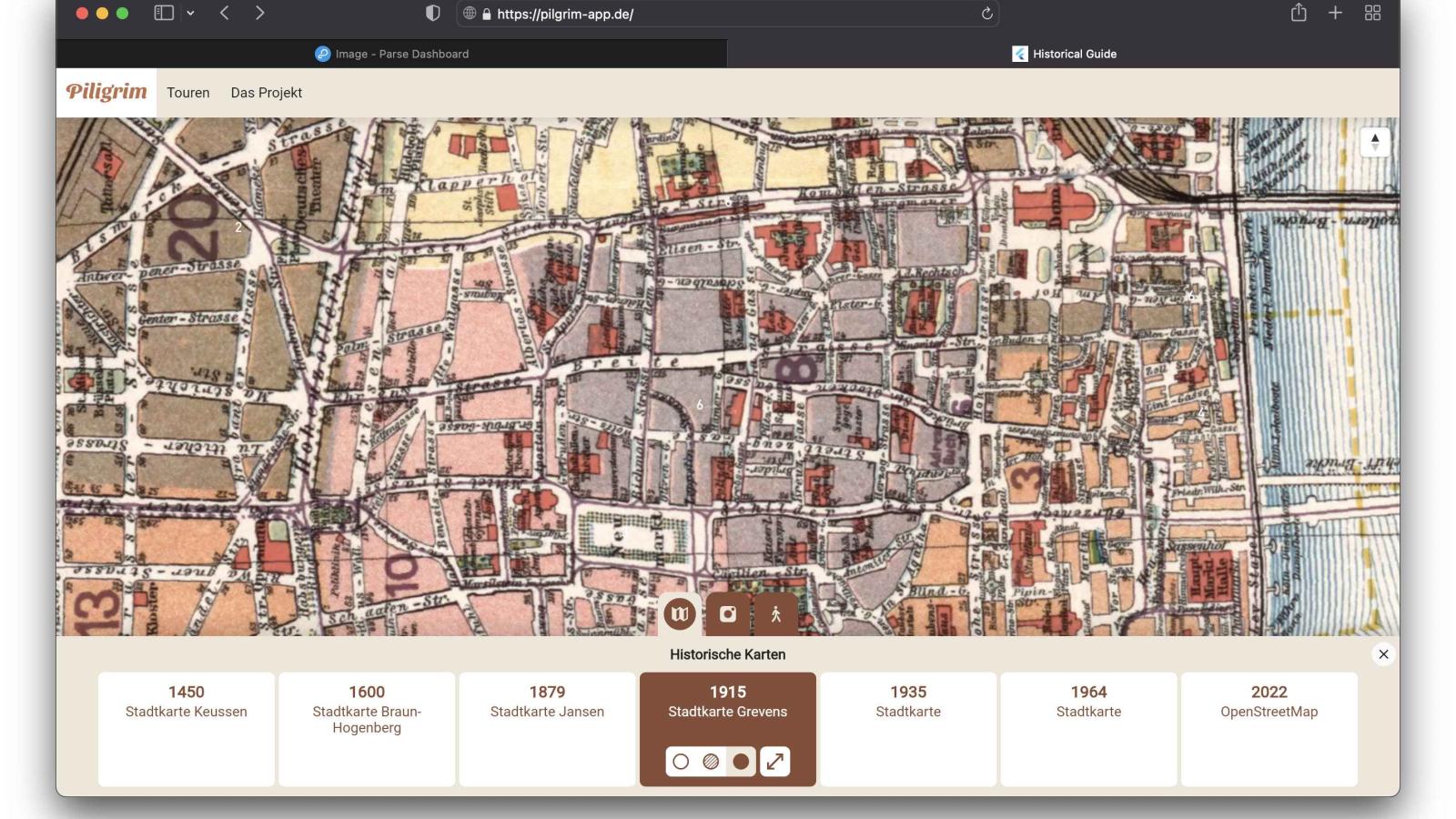This screenshot has width=1456, height=819.
Task: Open the Das Projekt menu item
Action: [266, 93]
